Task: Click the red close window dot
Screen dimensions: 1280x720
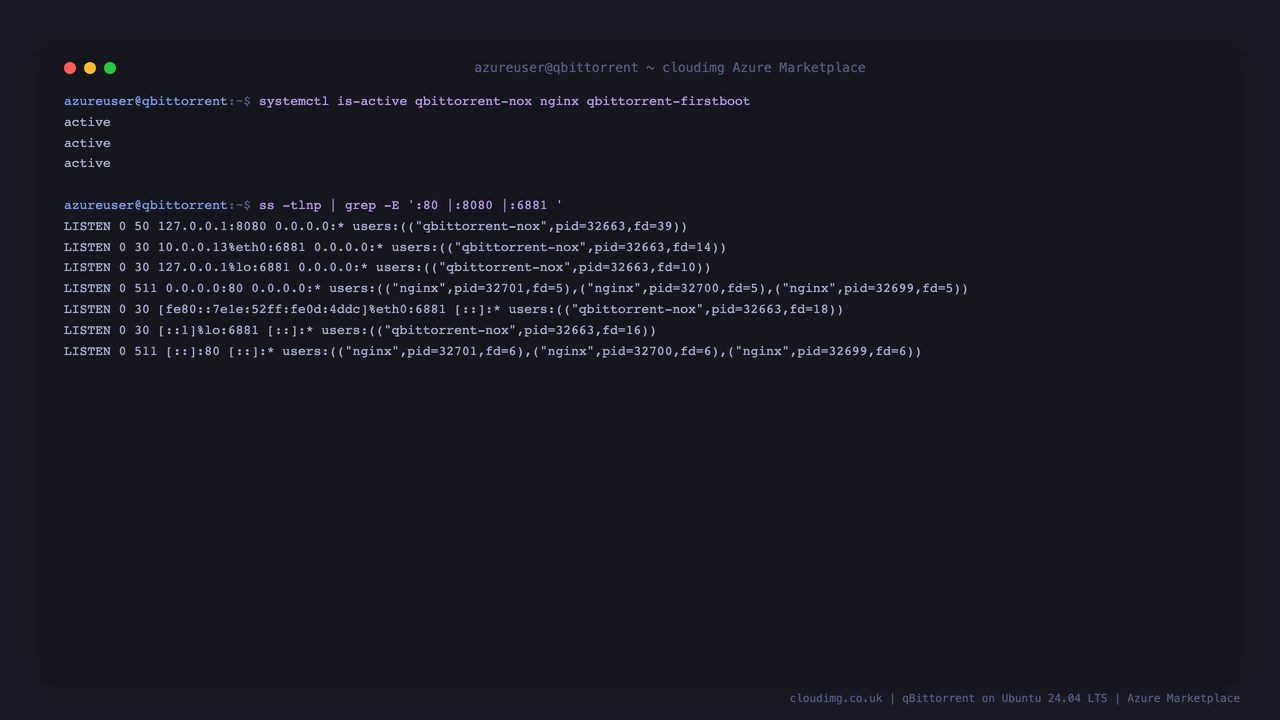Action: tap(70, 68)
